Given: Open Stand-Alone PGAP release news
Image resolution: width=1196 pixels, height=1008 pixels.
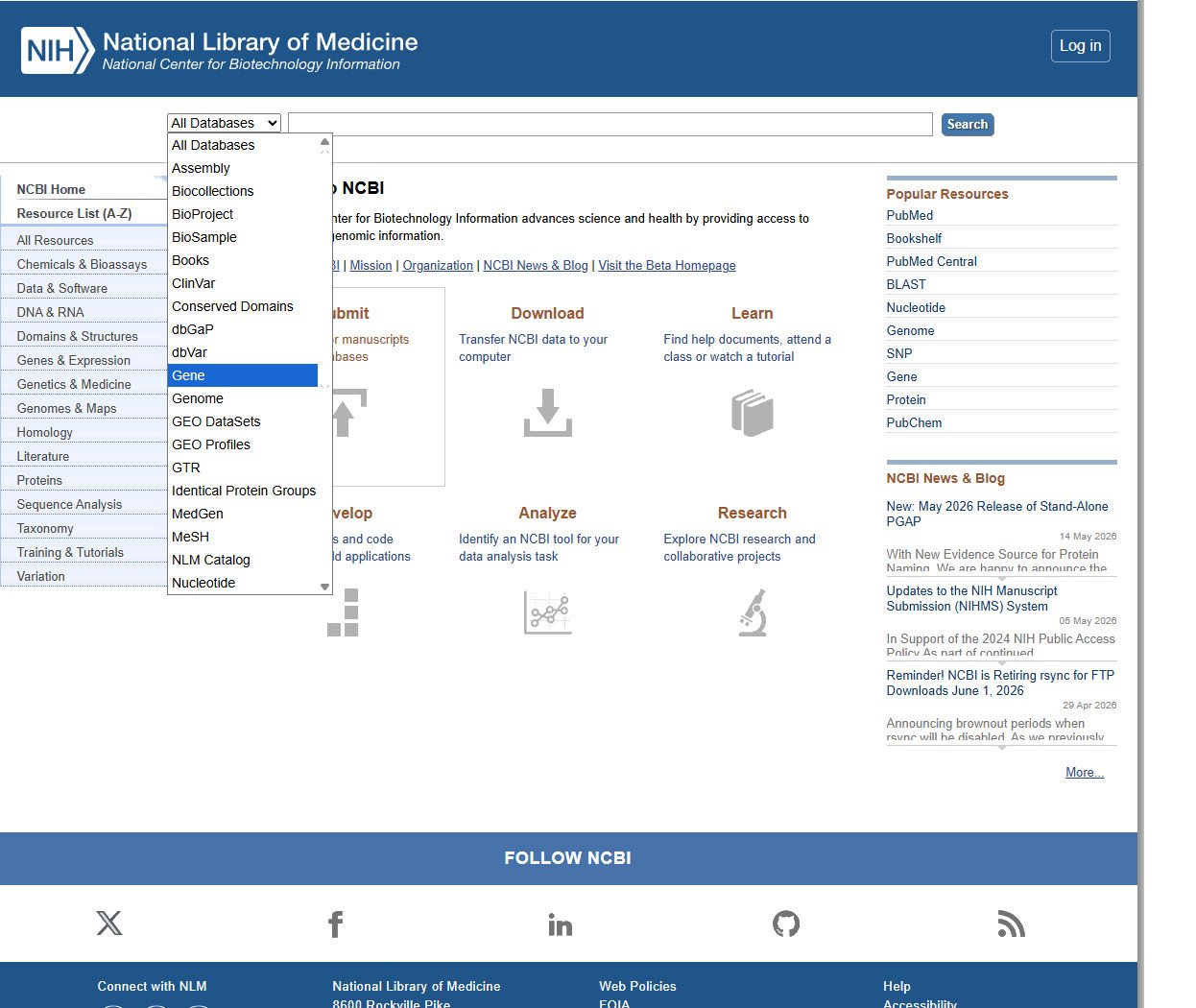Looking at the screenshot, I should pyautogui.click(x=997, y=514).
